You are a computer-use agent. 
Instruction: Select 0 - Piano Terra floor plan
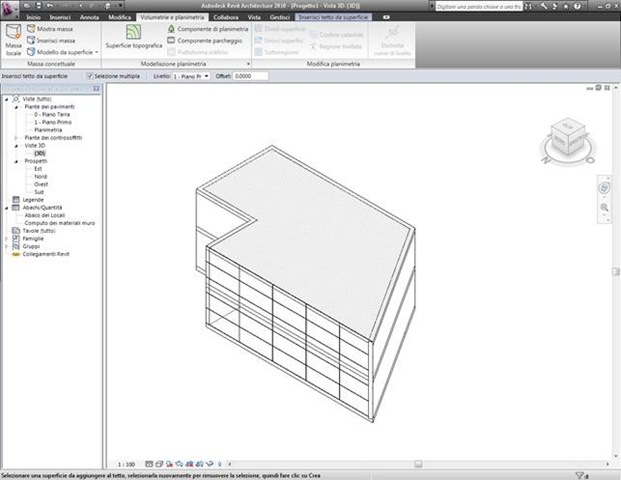tap(52, 114)
